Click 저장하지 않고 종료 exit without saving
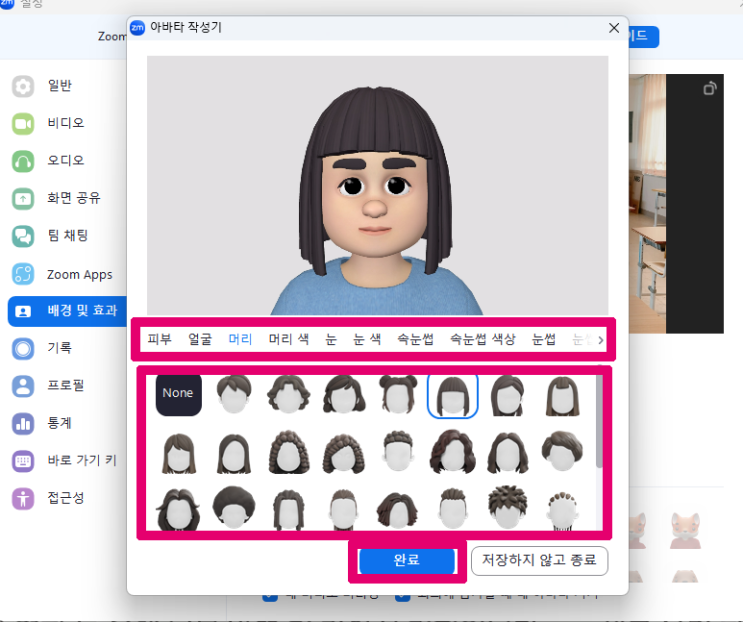 [x=539, y=561]
